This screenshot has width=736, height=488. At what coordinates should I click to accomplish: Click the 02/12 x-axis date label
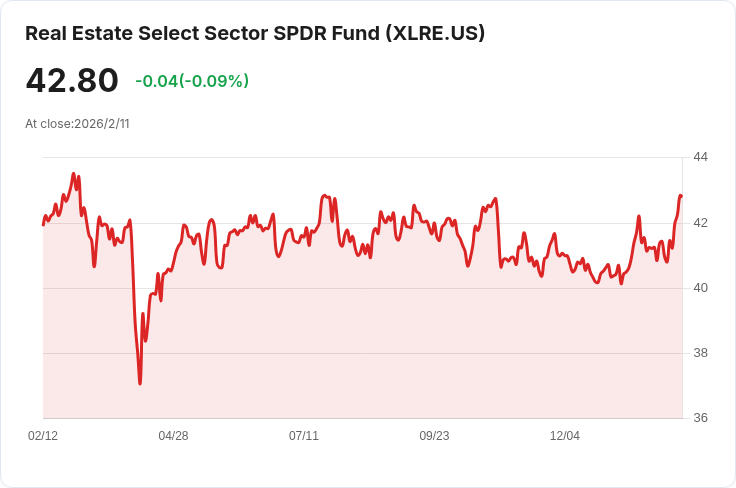(x=43, y=436)
